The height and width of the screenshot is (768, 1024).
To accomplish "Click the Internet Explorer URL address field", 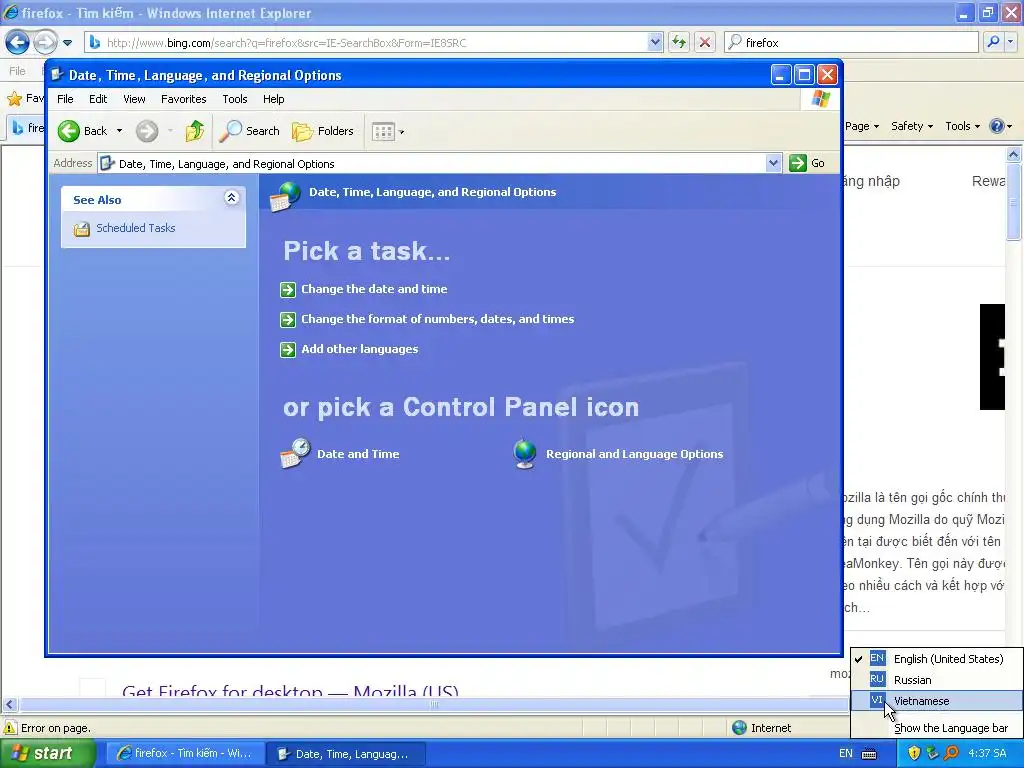I will coord(366,42).
